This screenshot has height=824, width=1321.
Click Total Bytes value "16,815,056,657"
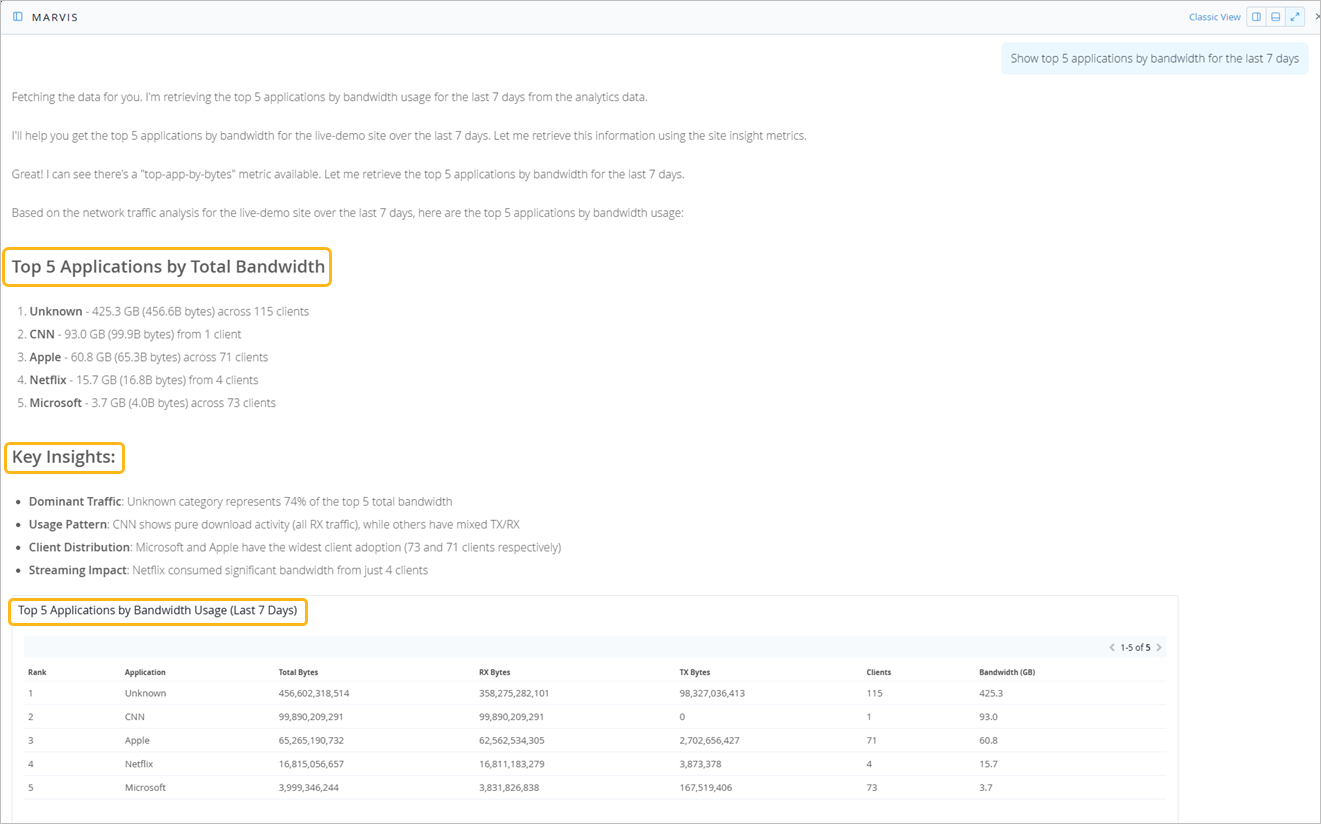tap(311, 764)
